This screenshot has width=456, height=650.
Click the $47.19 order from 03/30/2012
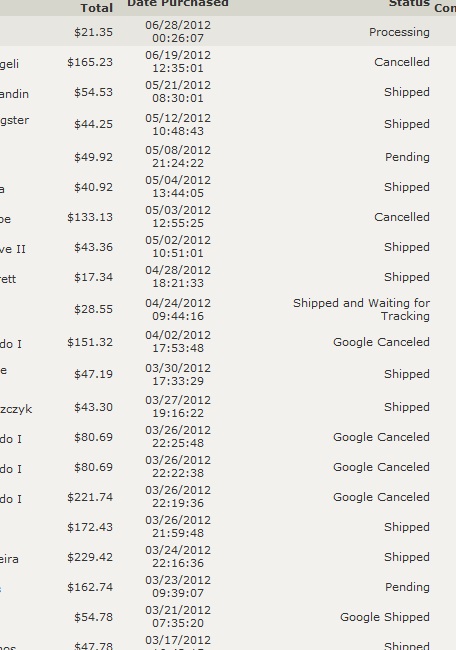coord(228,374)
